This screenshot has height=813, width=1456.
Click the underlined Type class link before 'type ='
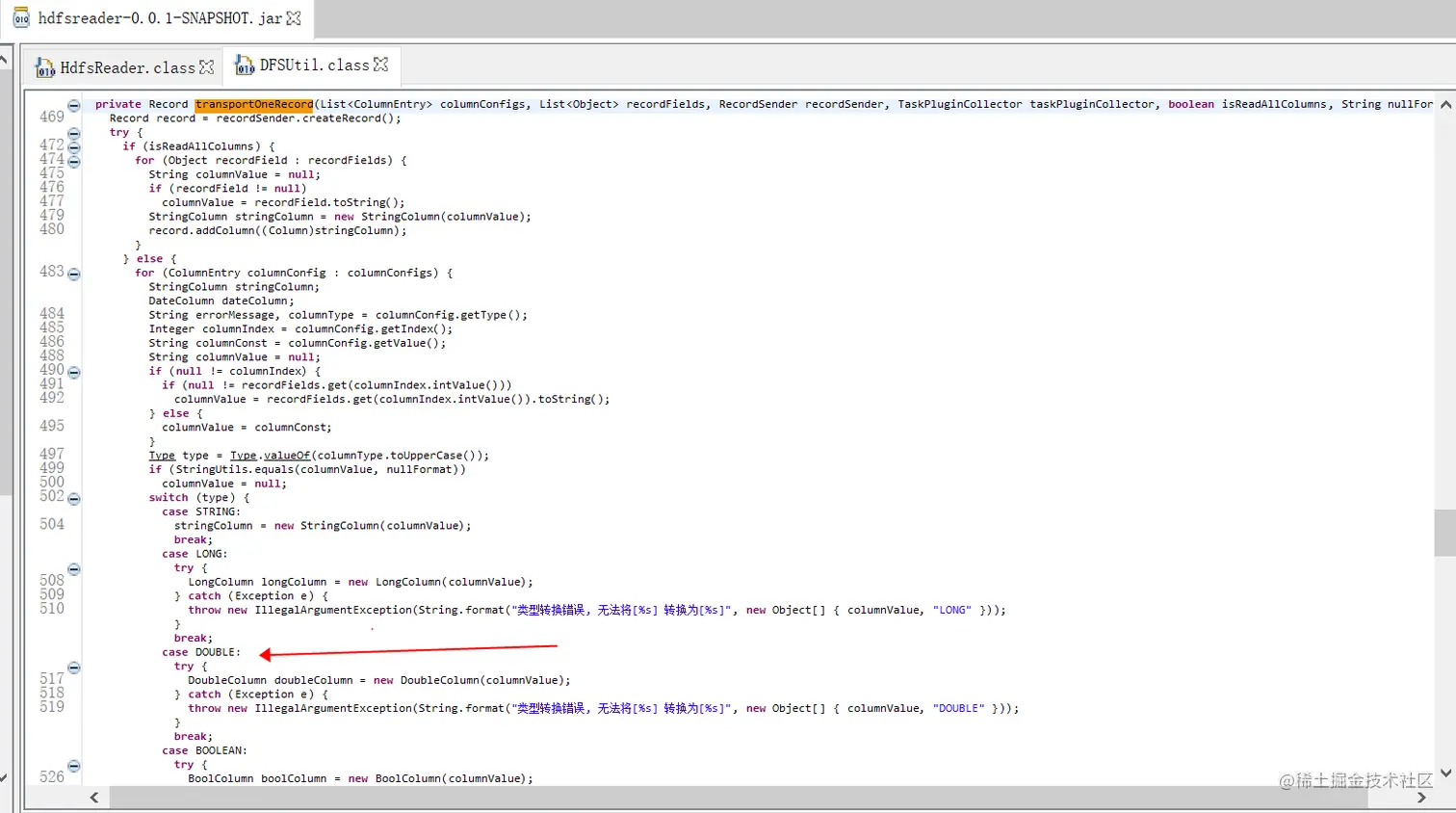point(162,456)
